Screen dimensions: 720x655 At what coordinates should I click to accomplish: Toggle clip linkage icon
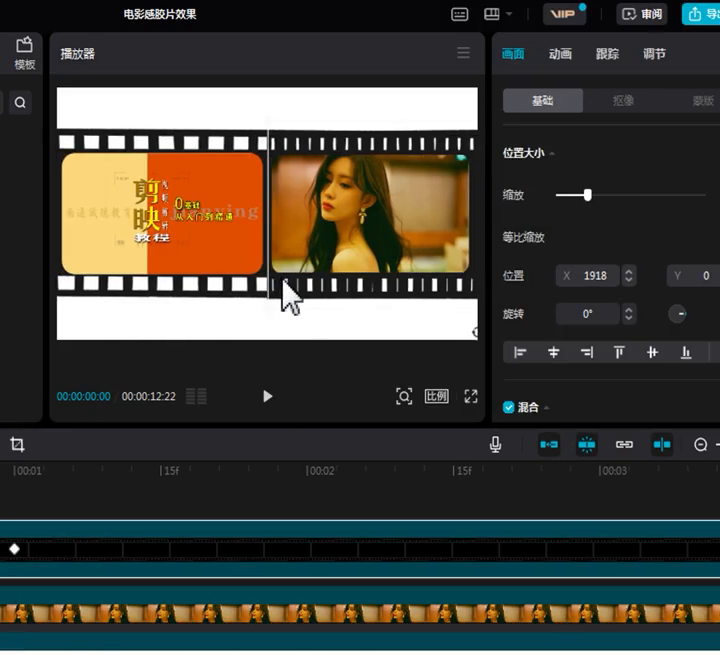[624, 445]
